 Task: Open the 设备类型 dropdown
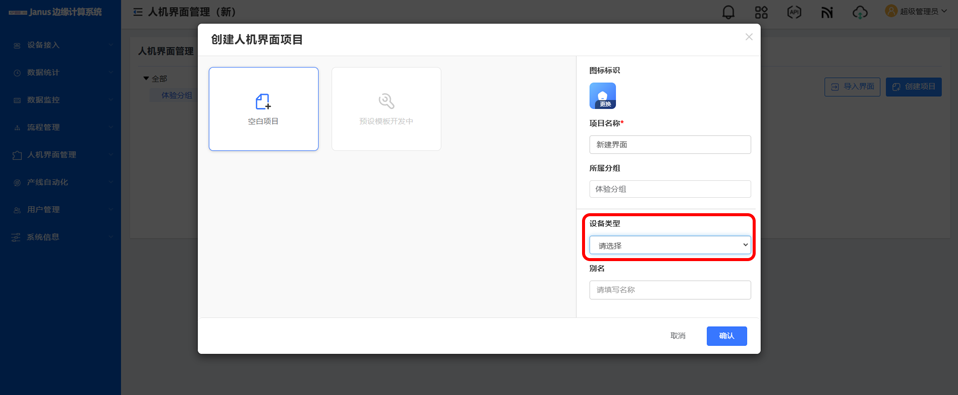point(670,245)
